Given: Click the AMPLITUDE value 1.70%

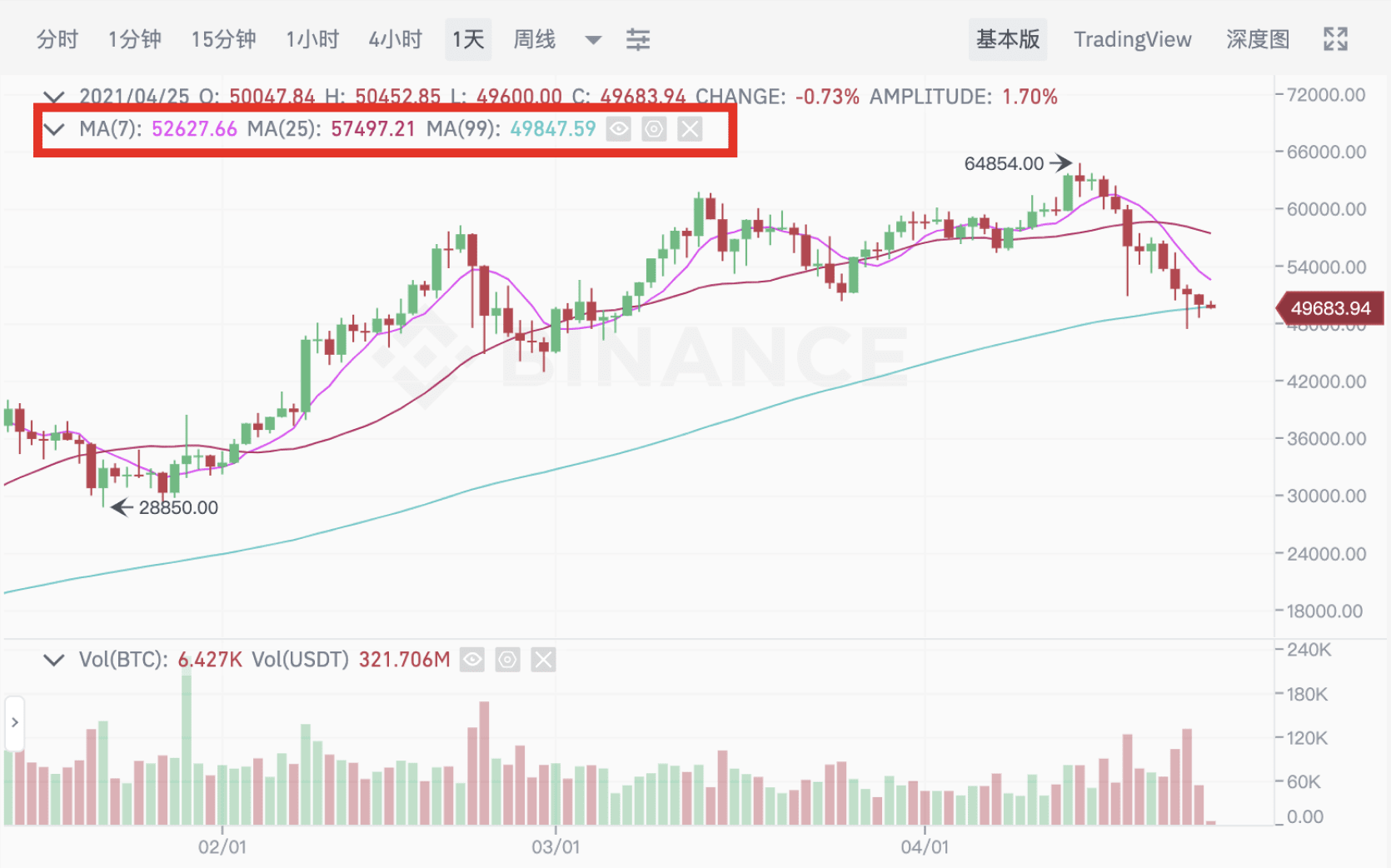Looking at the screenshot, I should pos(1030,97).
